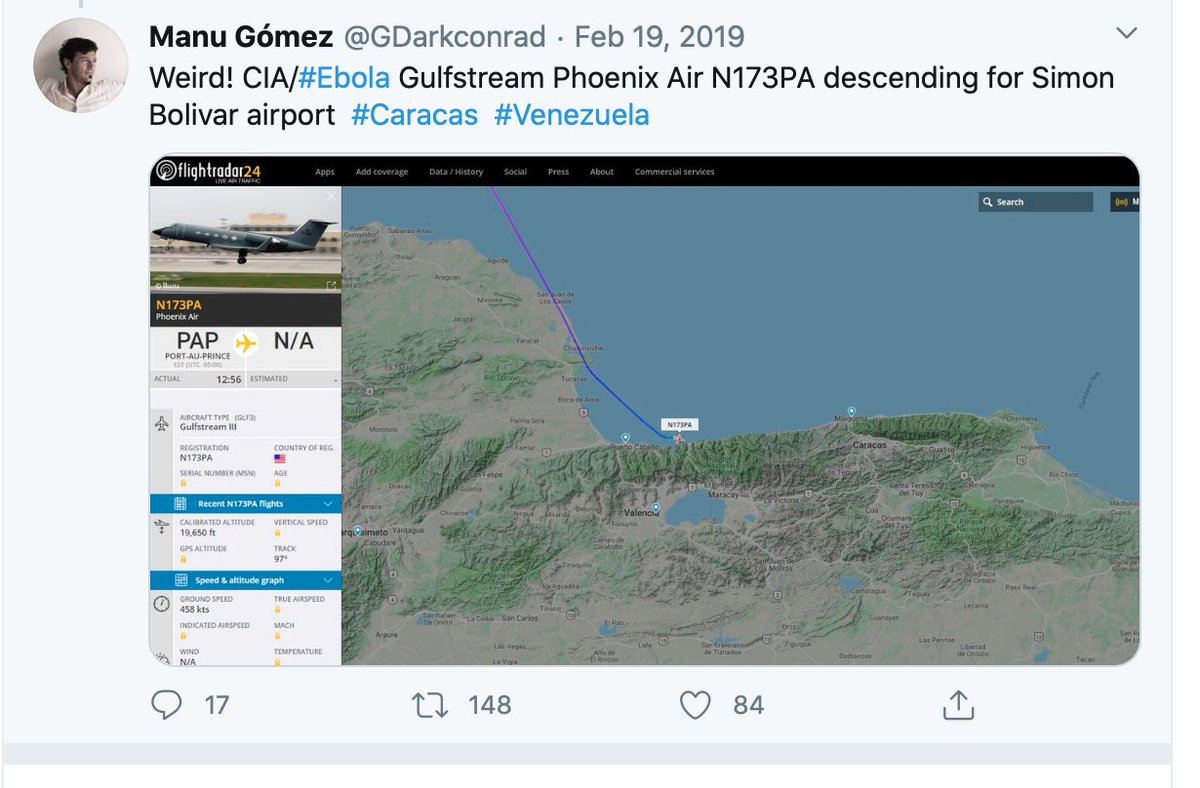1200x788 pixels.
Task: Click the PAP origin airport code
Action: (198, 340)
